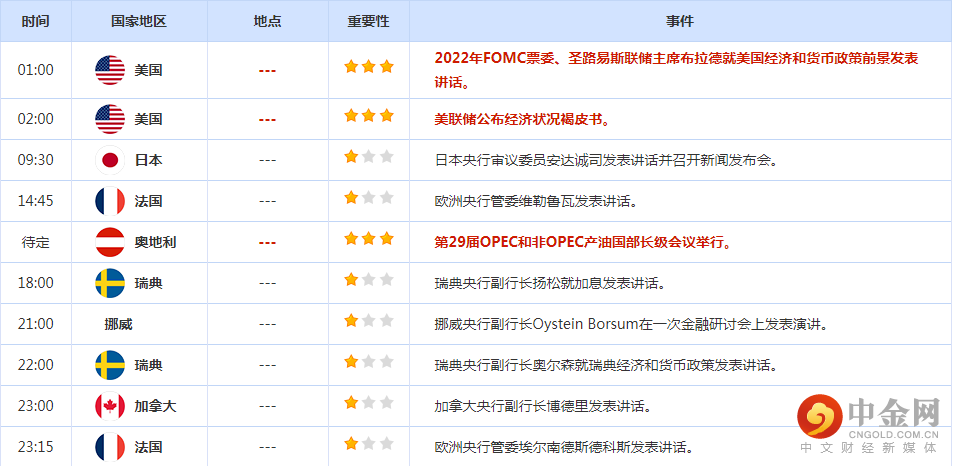Click the three-star rating in the 01:00 row
The height and width of the screenshot is (466, 954).
point(369,67)
